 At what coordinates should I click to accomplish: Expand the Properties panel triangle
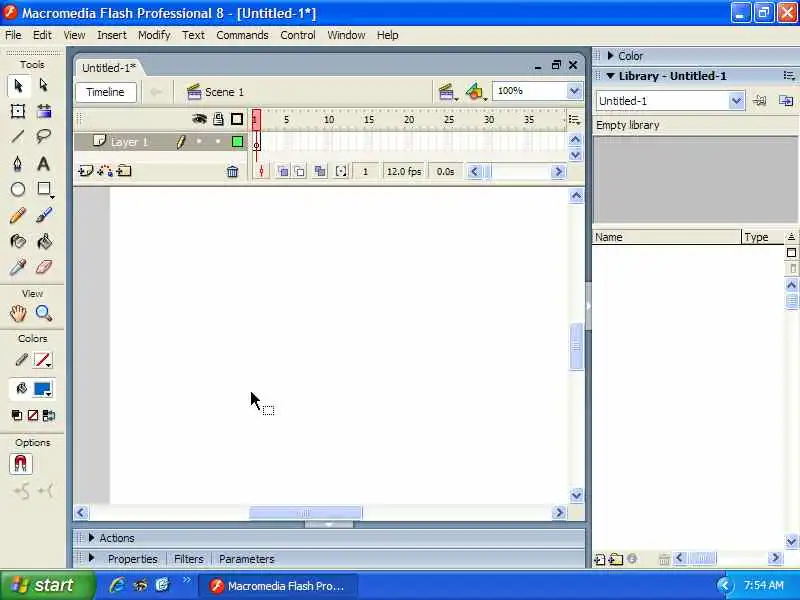[x=91, y=558]
